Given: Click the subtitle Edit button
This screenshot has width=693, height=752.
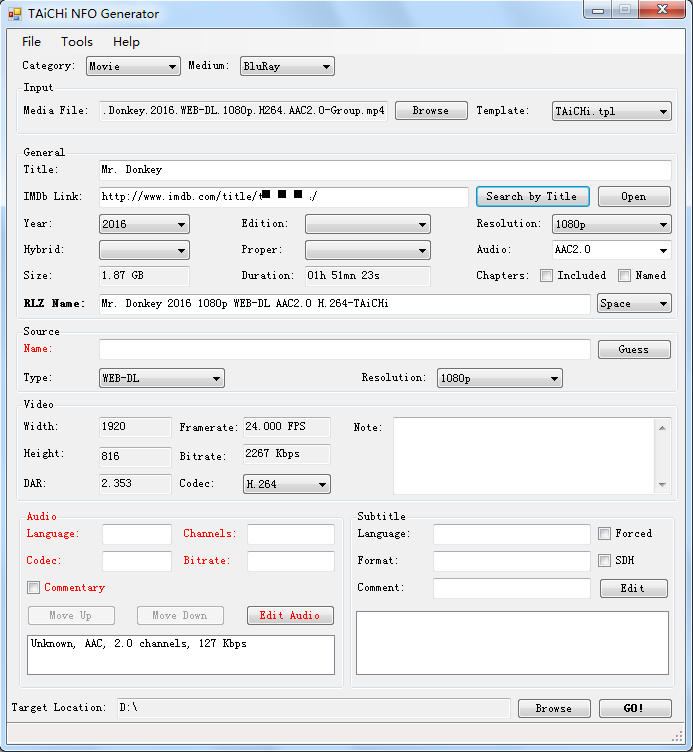Looking at the screenshot, I should point(634,588).
